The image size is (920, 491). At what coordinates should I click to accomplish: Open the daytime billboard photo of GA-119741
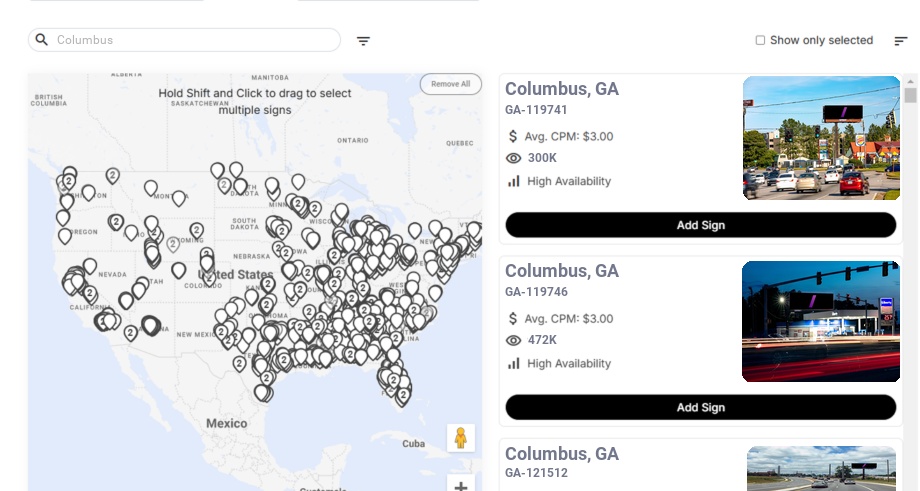pyautogui.click(x=821, y=138)
